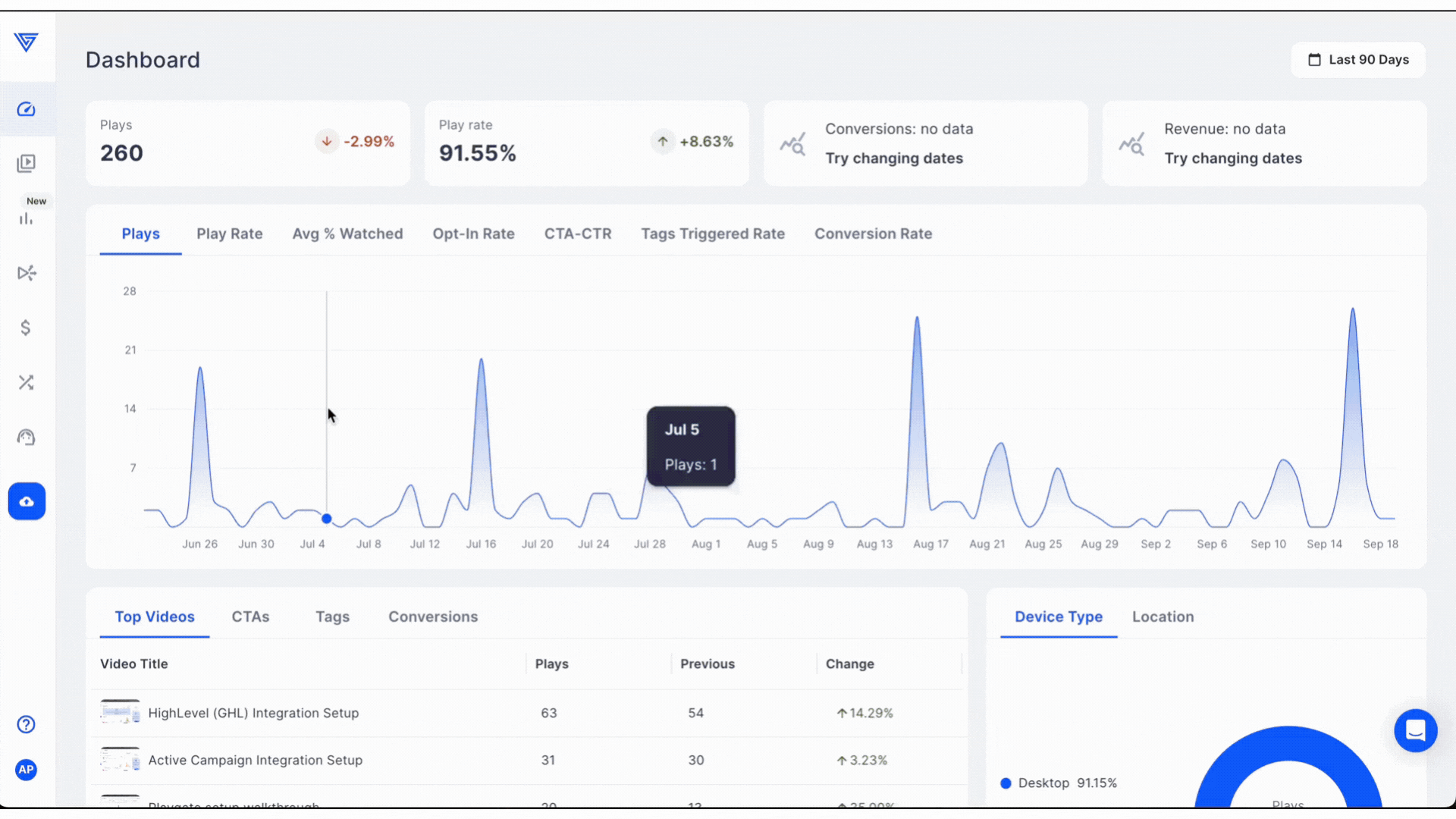
Task: Open the help question mark icon
Action: click(x=26, y=724)
